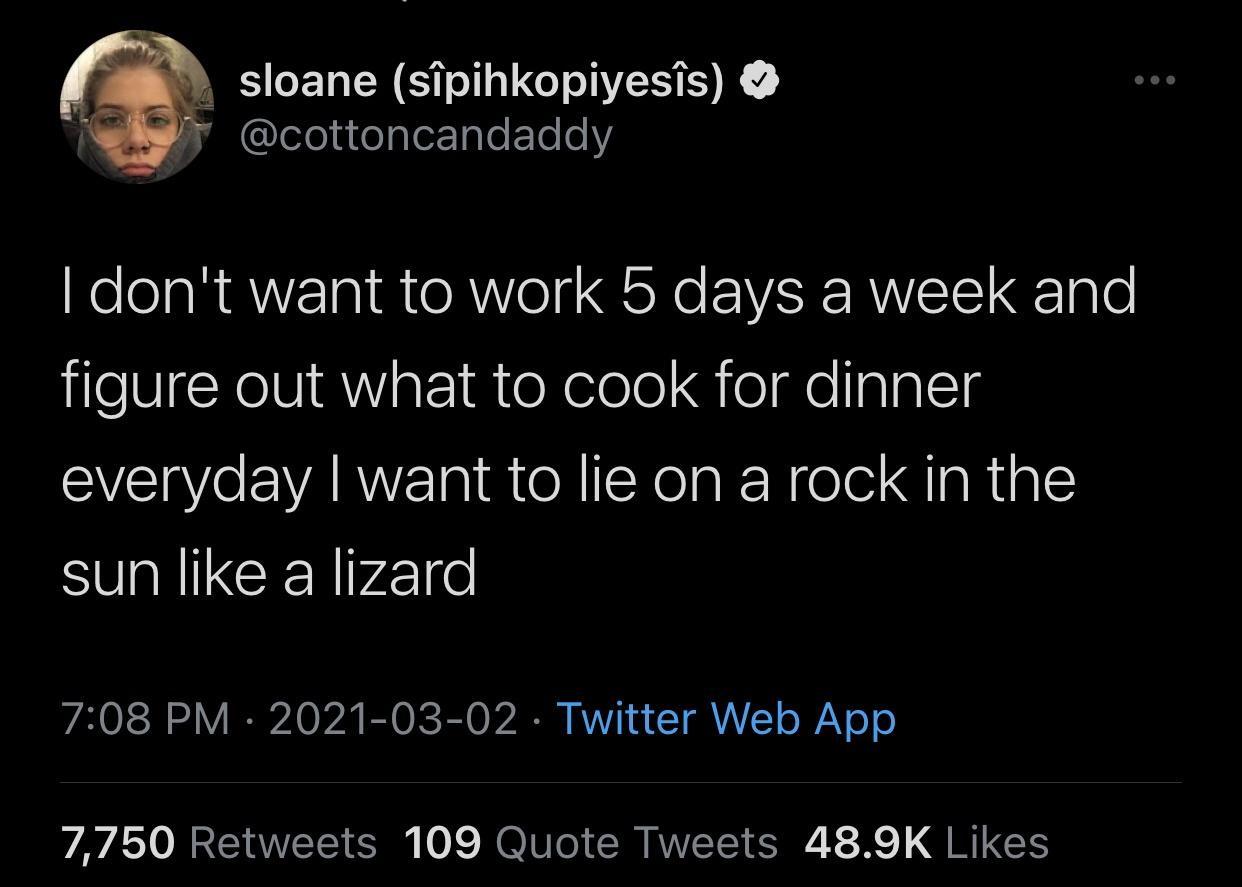Click the verified badge to see verification info

click(760, 79)
